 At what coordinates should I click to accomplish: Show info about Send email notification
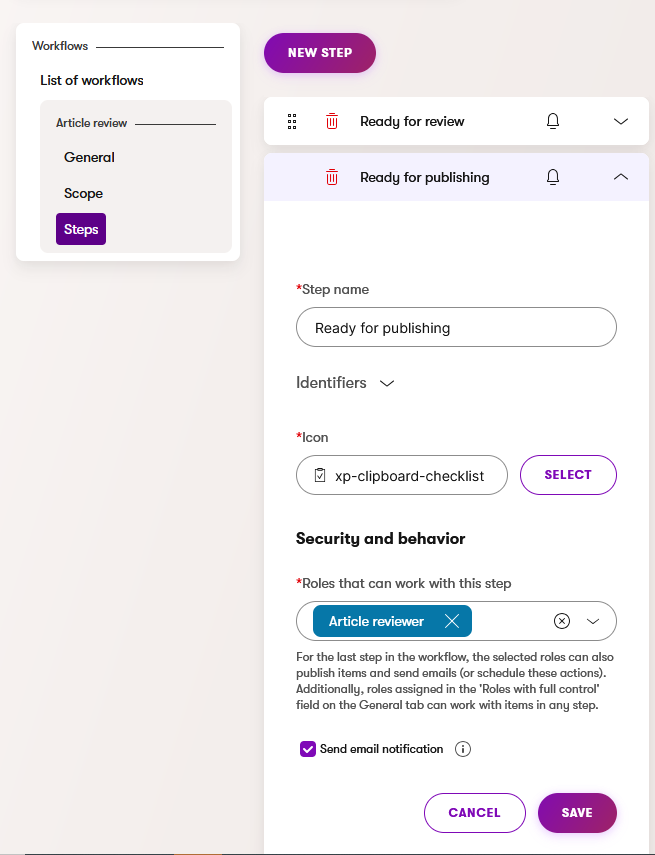click(x=463, y=749)
